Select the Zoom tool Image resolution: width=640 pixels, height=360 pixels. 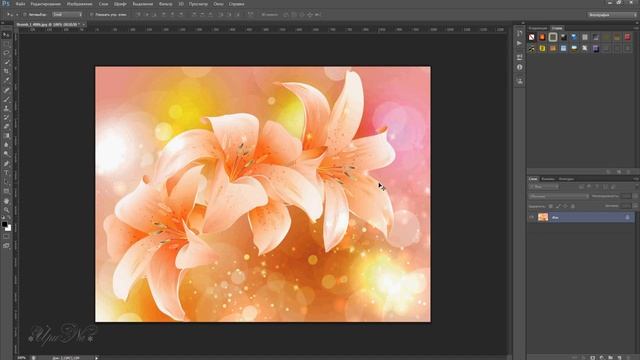tap(6, 210)
